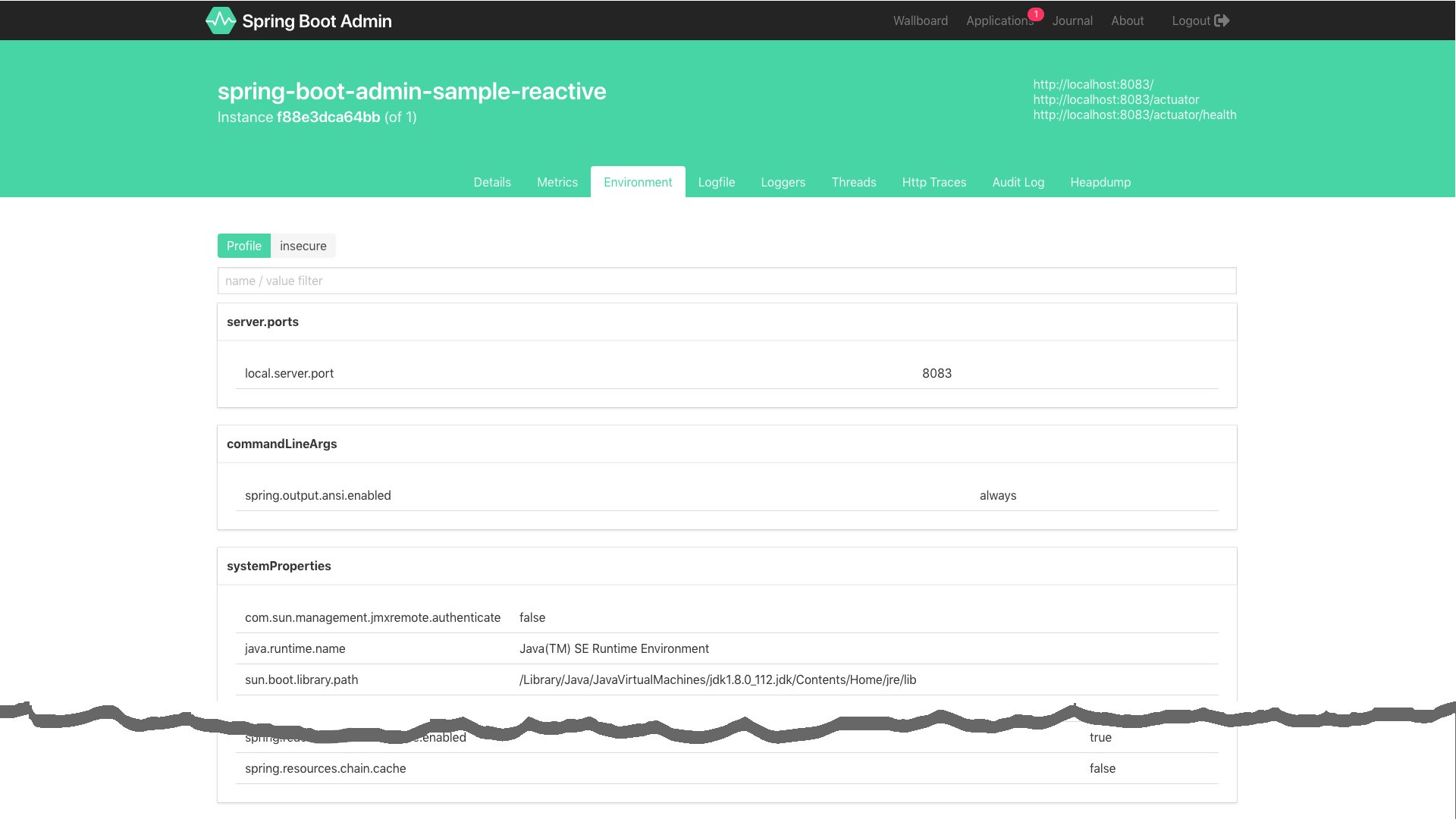This screenshot has width=1456, height=819.
Task: Toggle spring.resources.chain.cache false value
Action: 1103,768
